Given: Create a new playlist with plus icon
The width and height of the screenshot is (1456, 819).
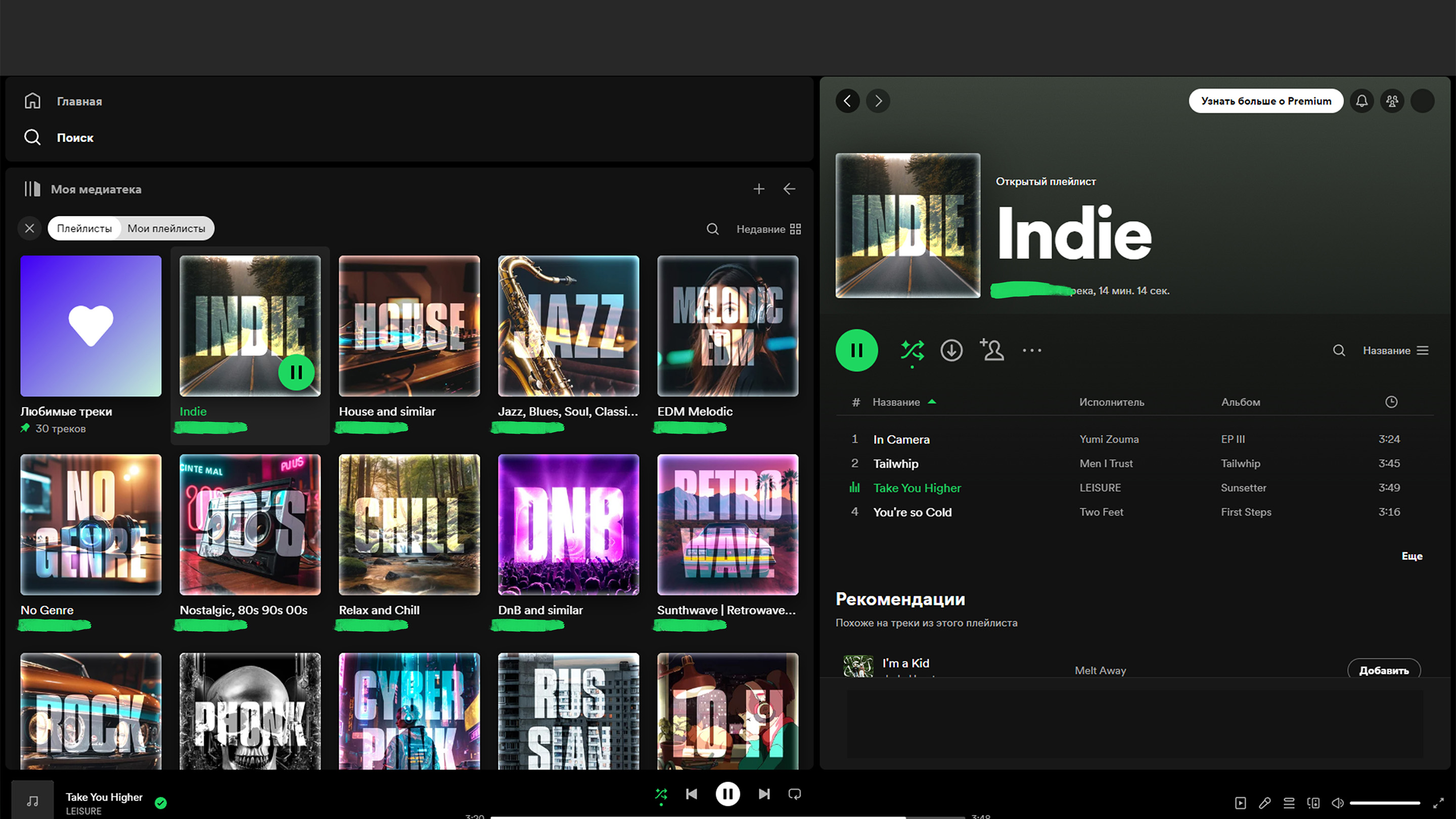Looking at the screenshot, I should tap(758, 189).
